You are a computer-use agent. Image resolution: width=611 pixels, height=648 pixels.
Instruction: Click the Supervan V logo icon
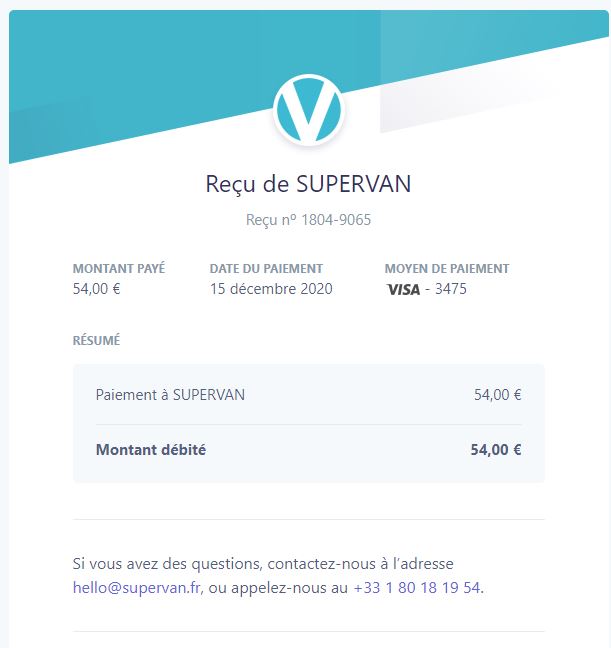308,110
